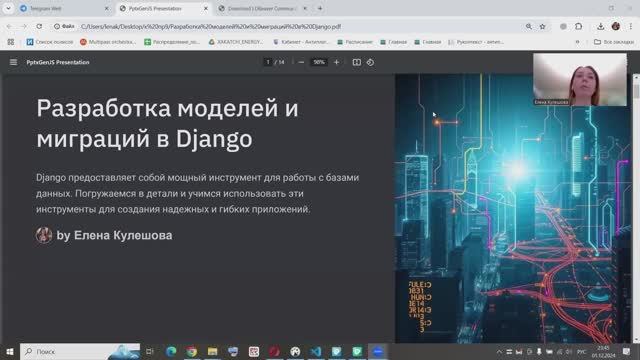Click the speaker webcam thumbnail

click(580, 80)
